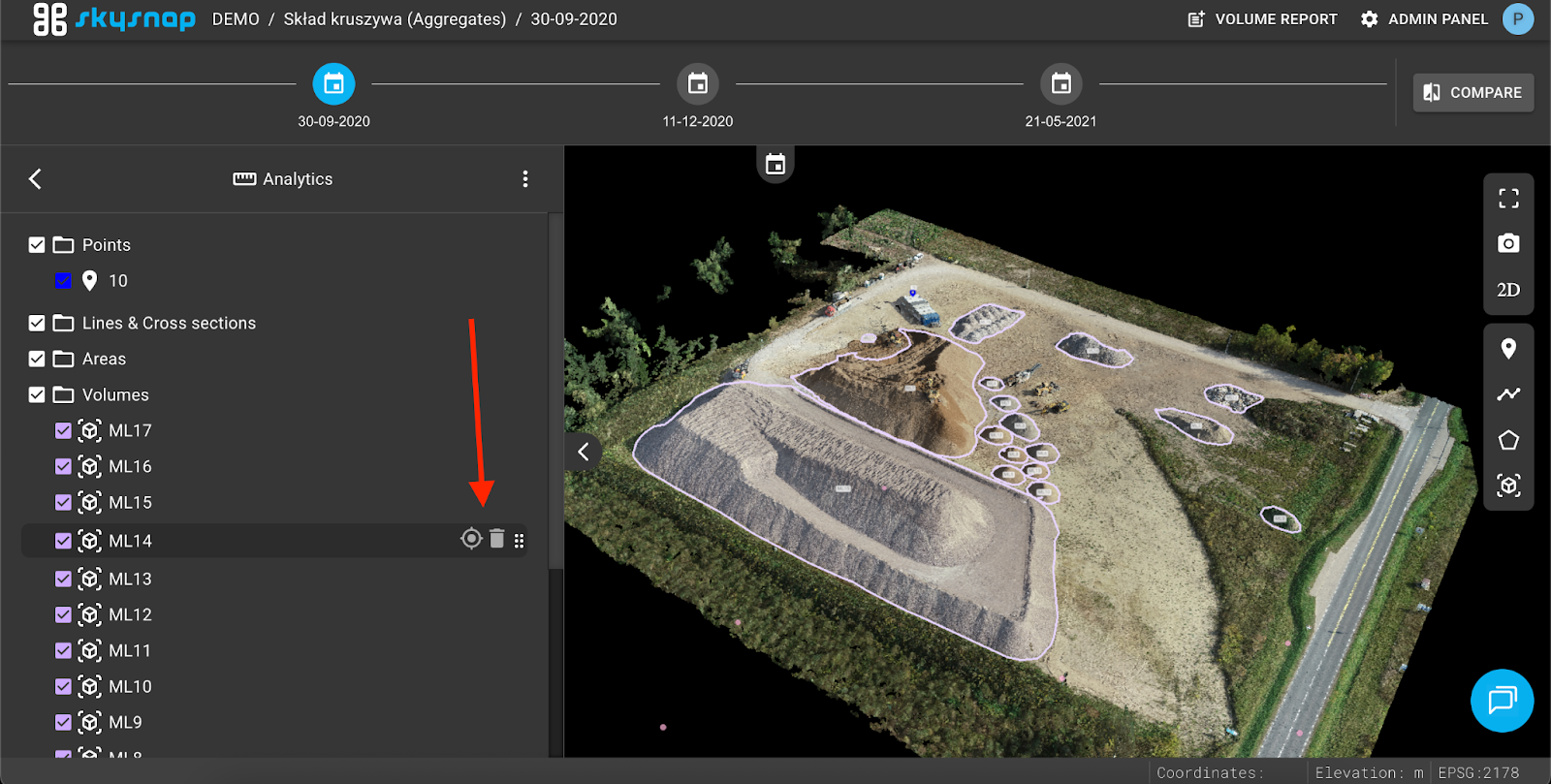Take a screenshot with the camera icon
Viewport: 1551px width, 784px height.
(1508, 243)
